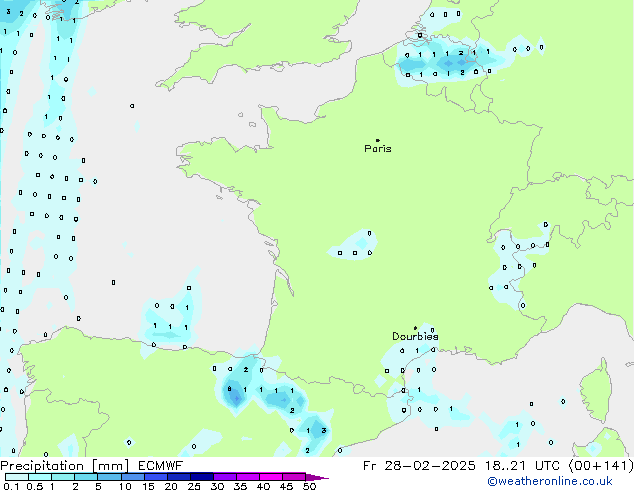Click the legend value label "10"
Viewport: 634px width, 490px height.
click(x=125, y=486)
